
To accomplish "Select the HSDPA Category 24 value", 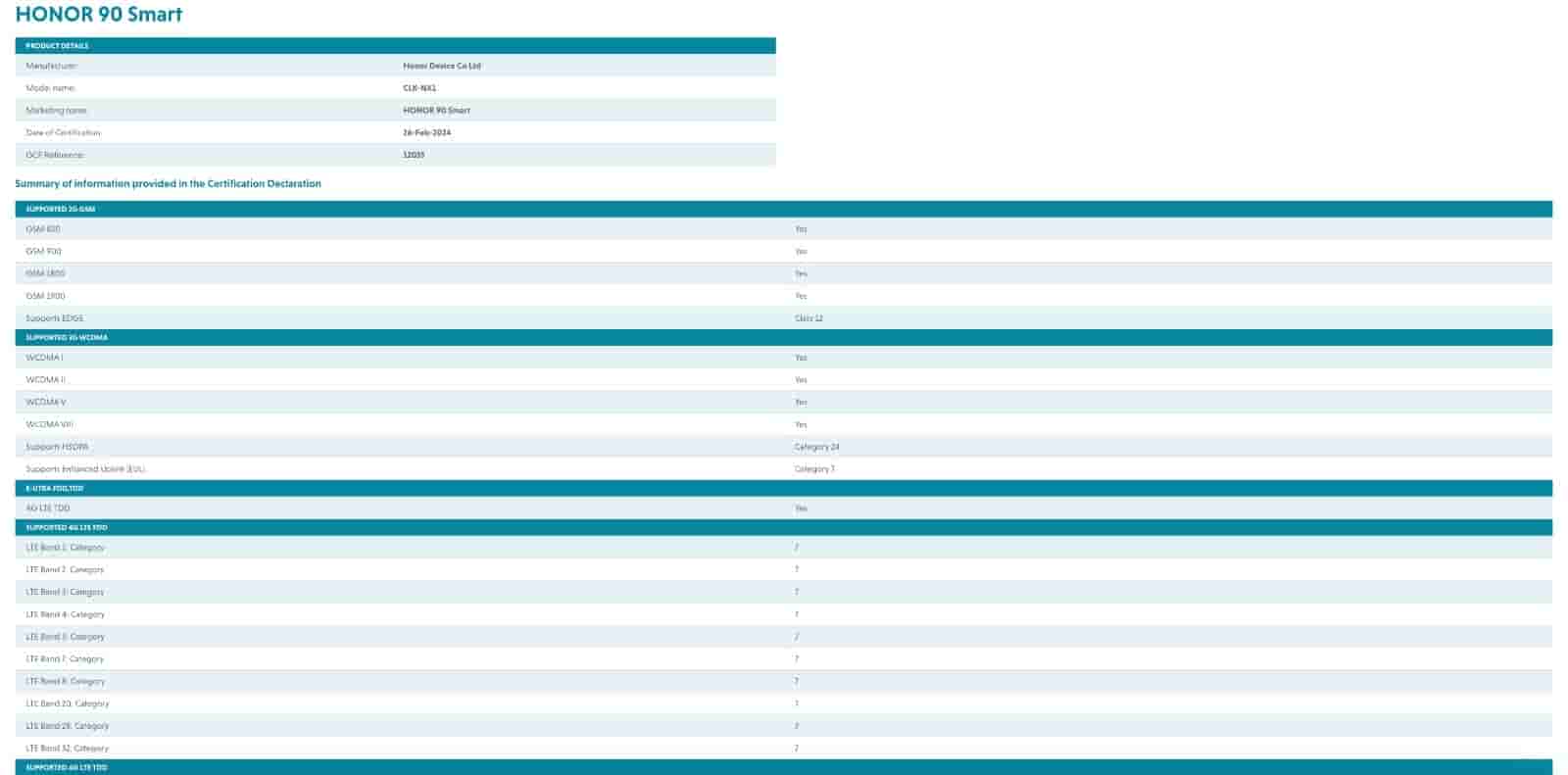I will [816, 447].
